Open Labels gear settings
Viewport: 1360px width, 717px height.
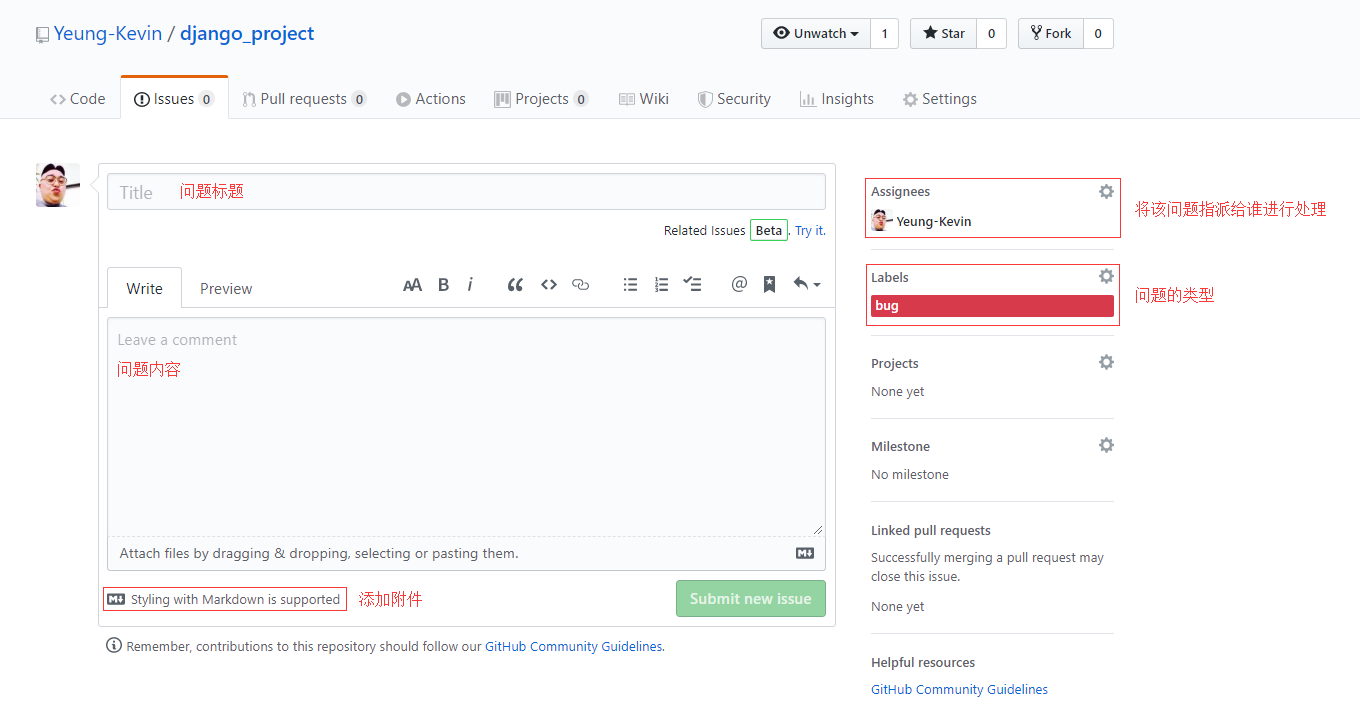click(1106, 276)
